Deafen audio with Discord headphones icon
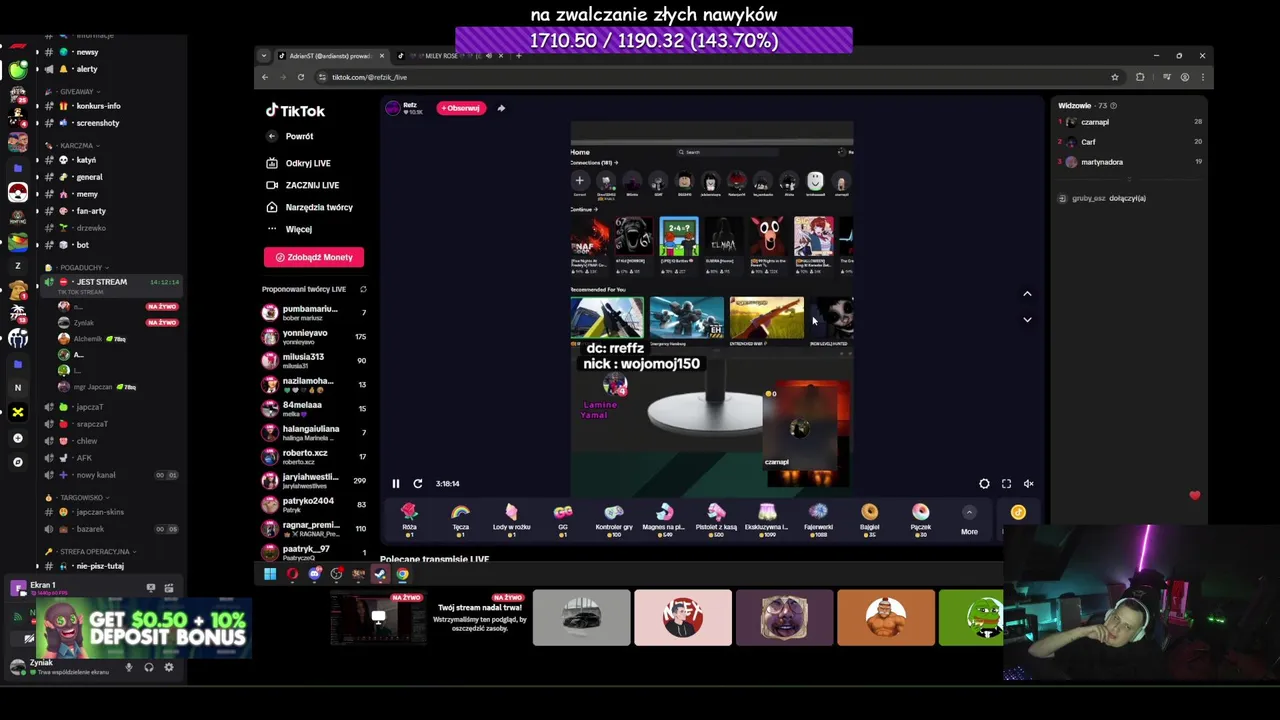 click(x=148, y=667)
